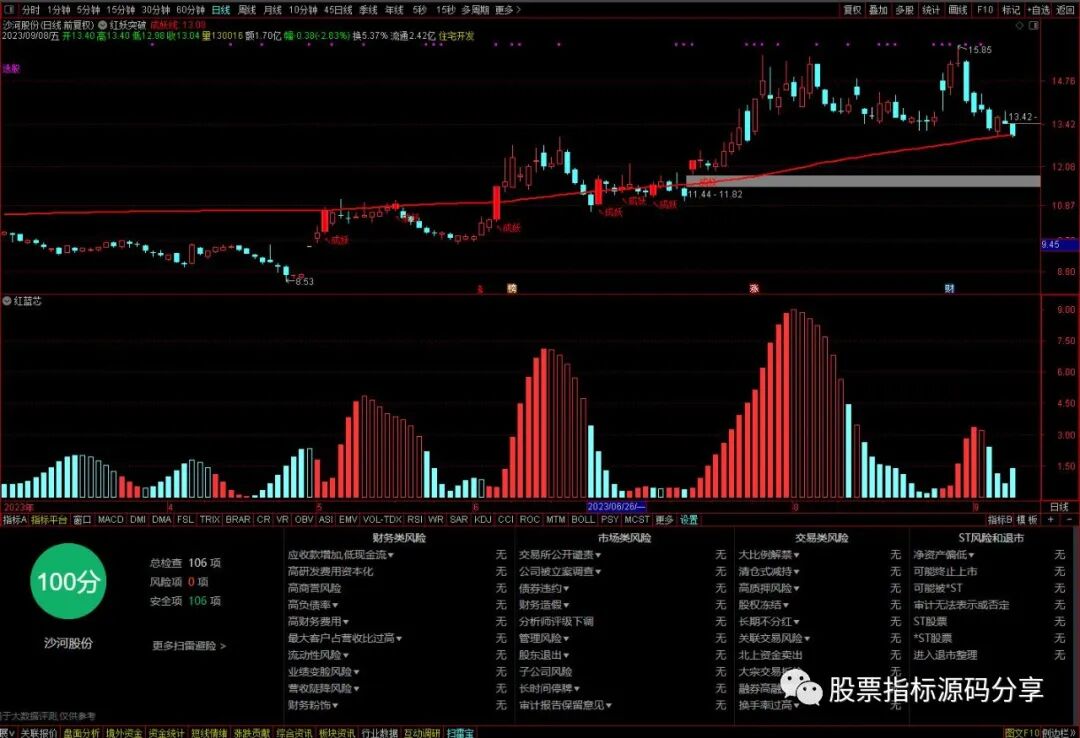Select the 1分钟 period tab

[x=59, y=10]
